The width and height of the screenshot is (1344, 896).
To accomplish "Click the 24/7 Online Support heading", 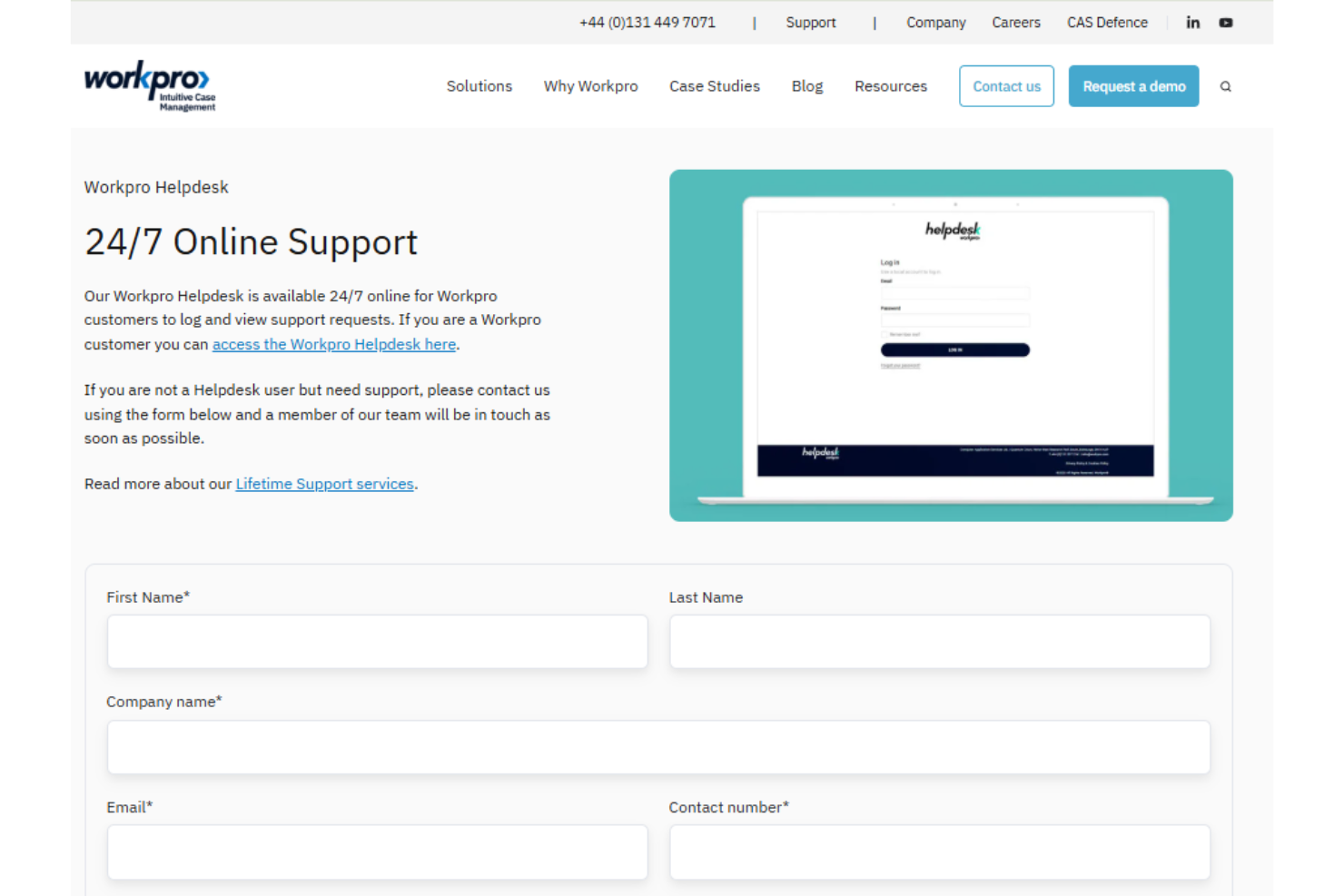I will (x=251, y=242).
